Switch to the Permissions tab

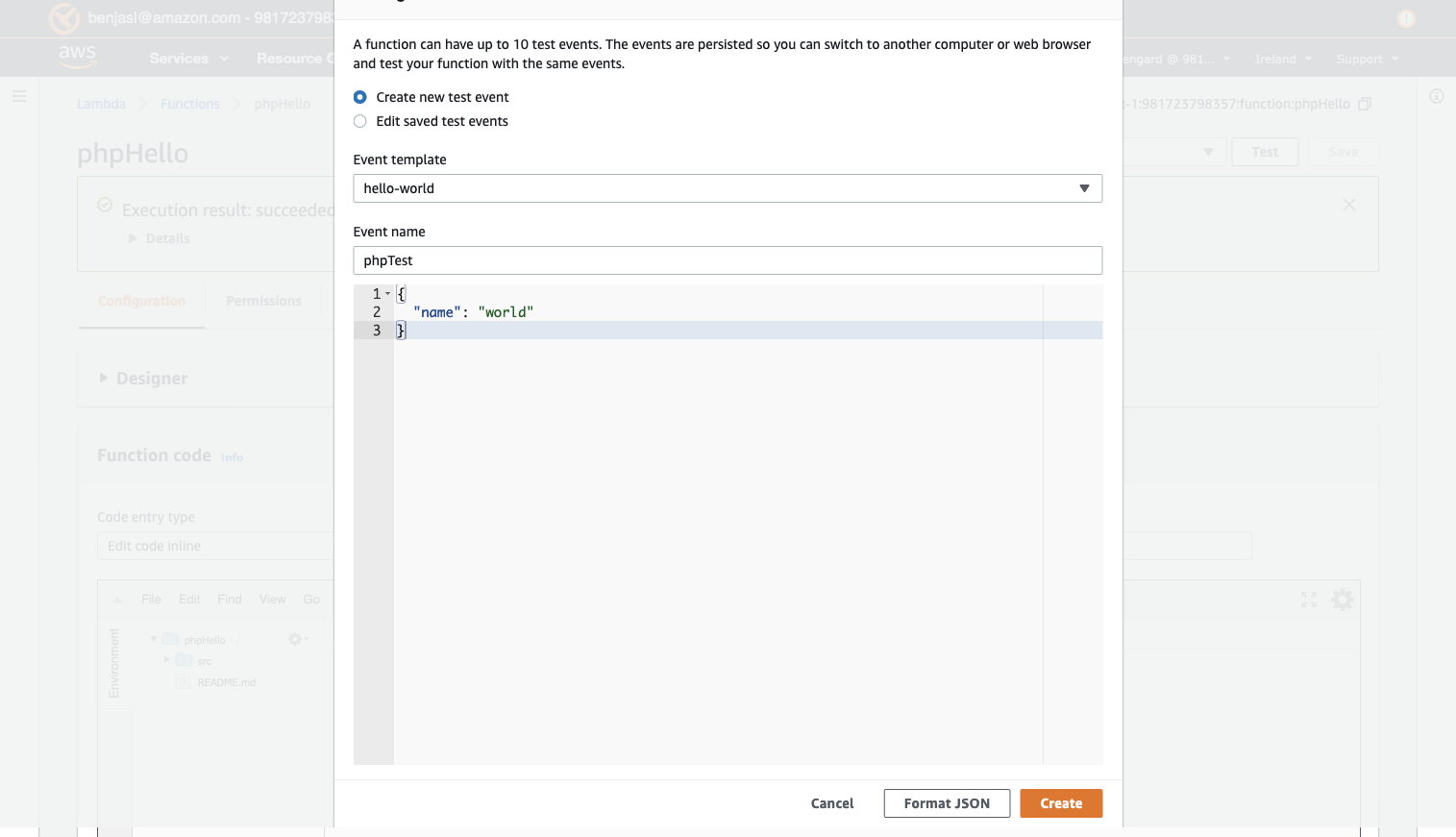coord(263,301)
